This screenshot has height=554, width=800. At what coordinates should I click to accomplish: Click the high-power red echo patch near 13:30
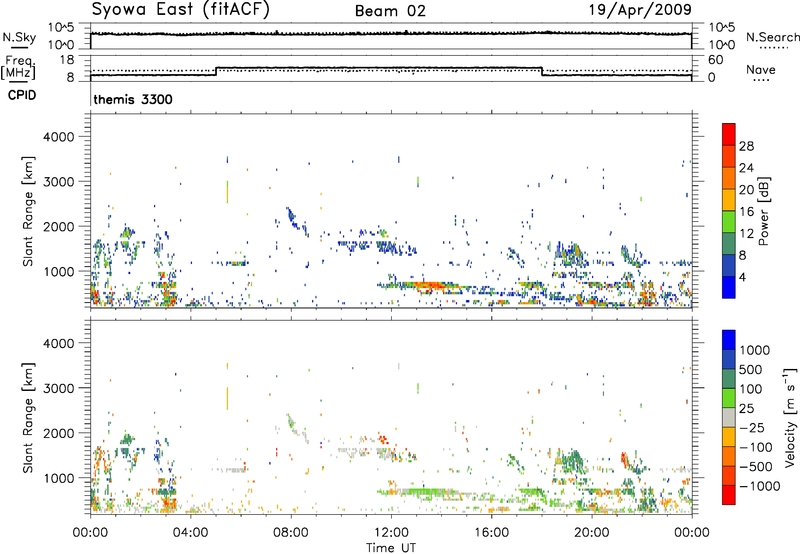429,286
